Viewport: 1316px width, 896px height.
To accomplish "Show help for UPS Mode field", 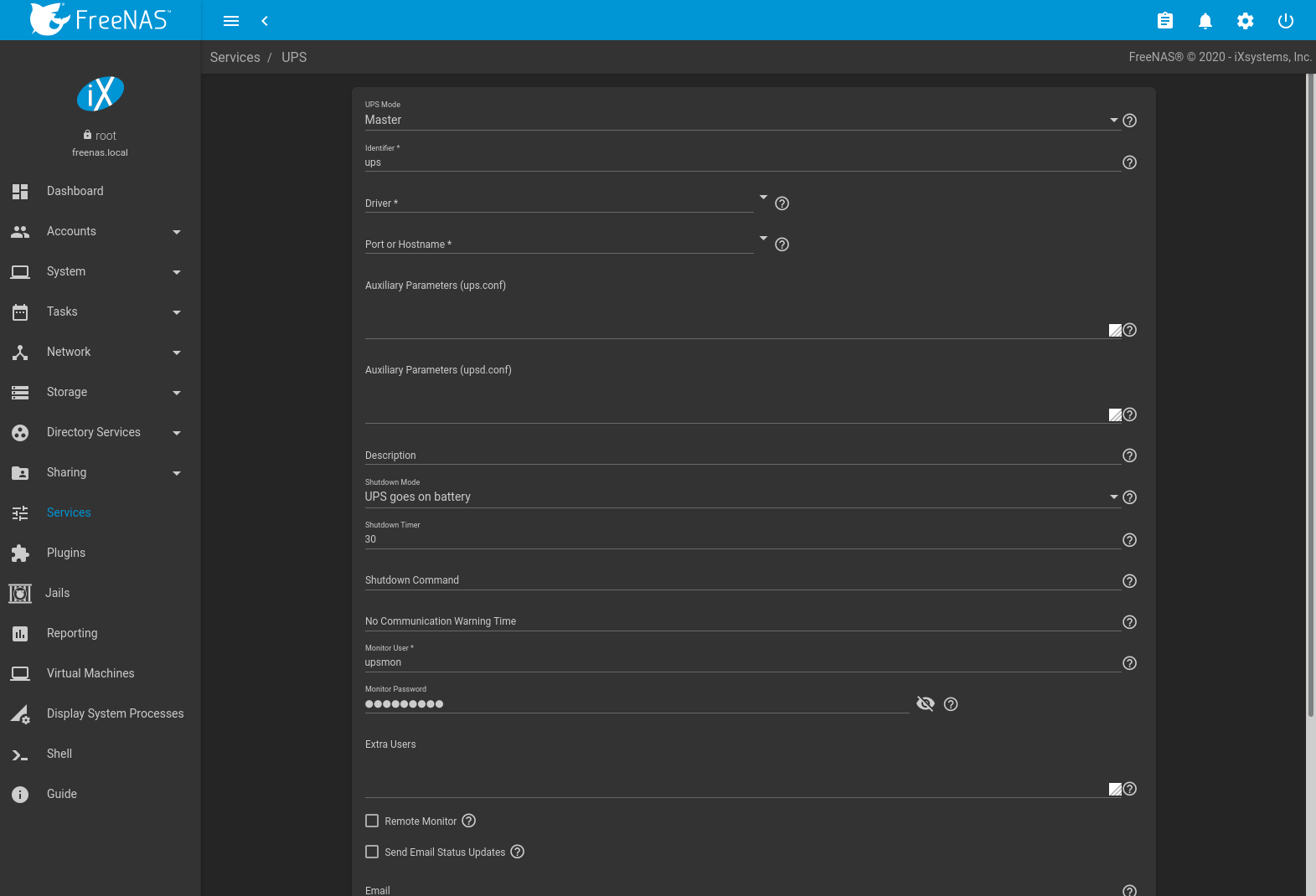I will point(1129,121).
